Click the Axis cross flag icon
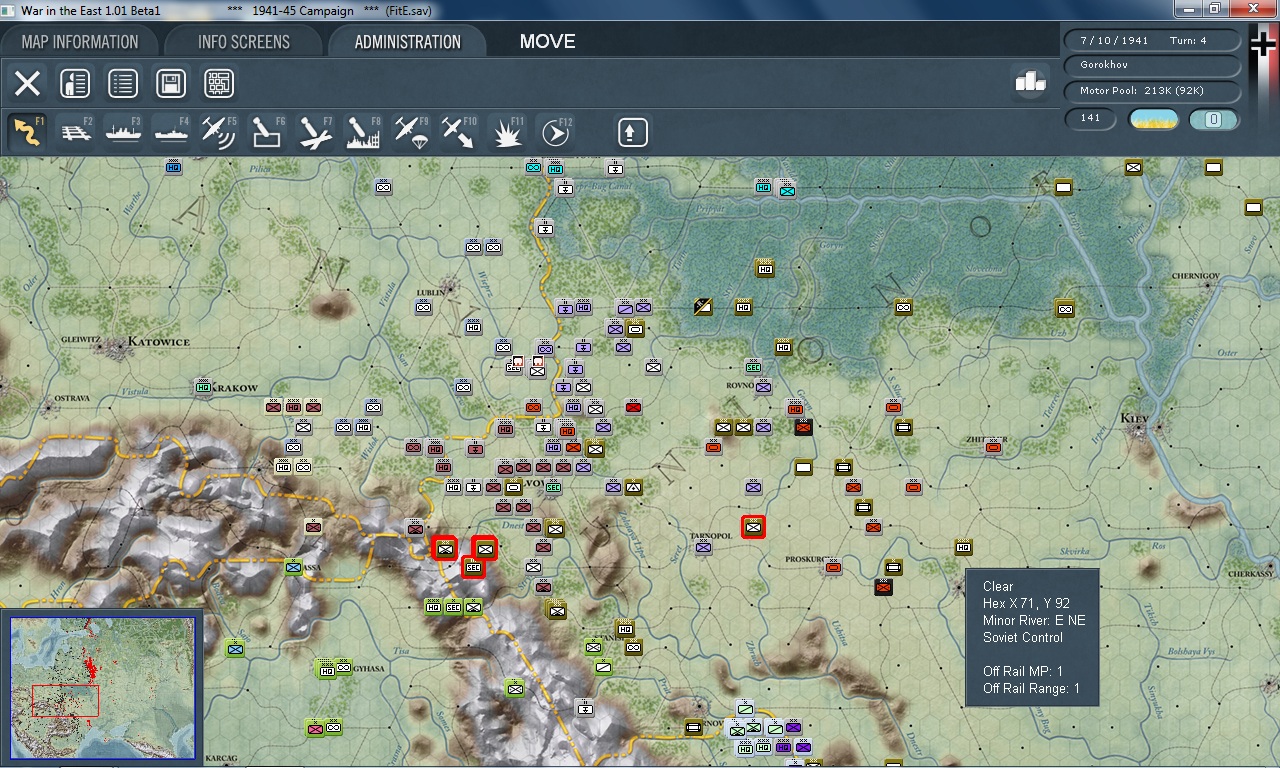1280x768 pixels. click(1264, 45)
